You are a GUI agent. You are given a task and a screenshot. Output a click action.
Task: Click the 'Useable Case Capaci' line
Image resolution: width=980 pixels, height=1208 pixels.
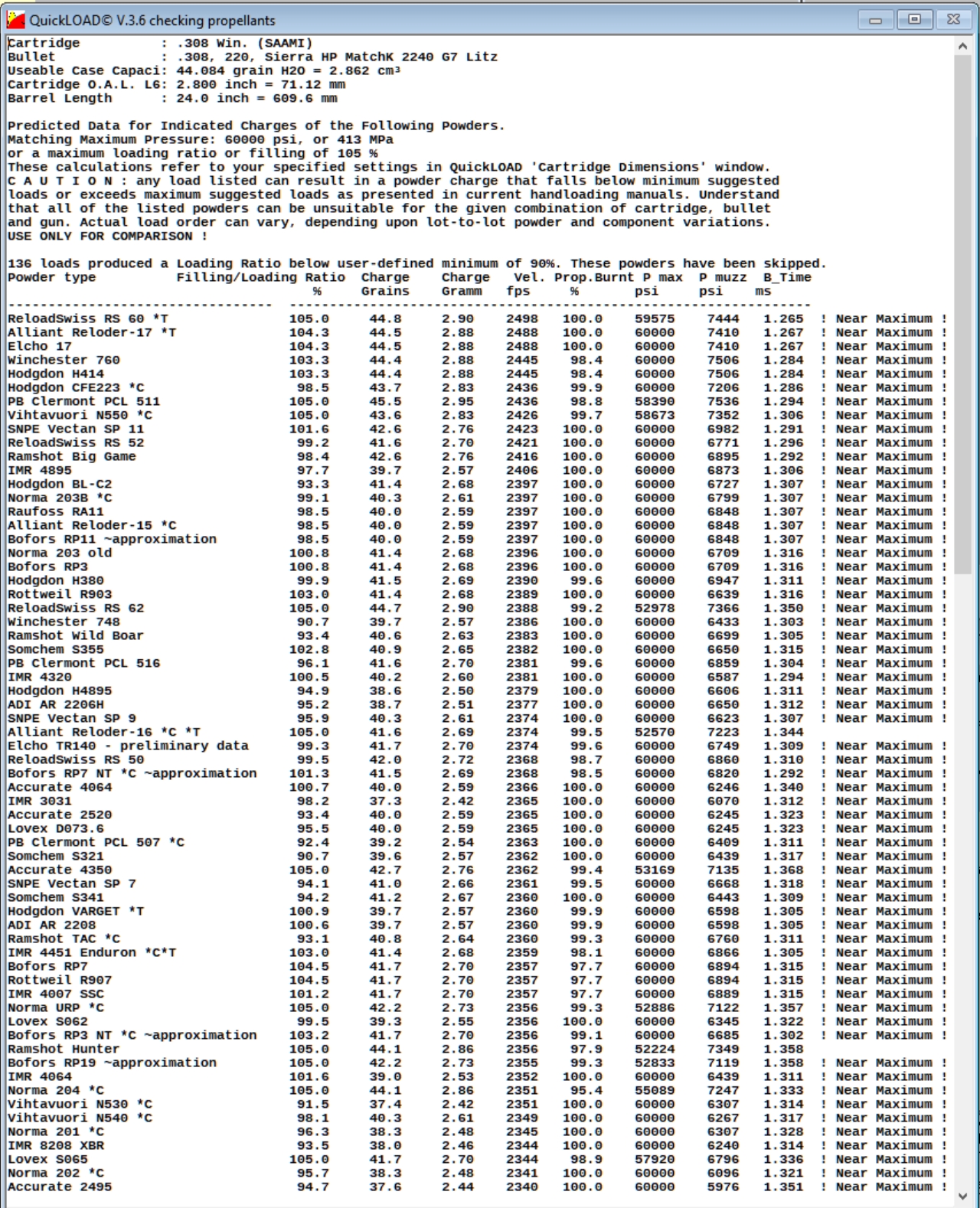point(204,71)
